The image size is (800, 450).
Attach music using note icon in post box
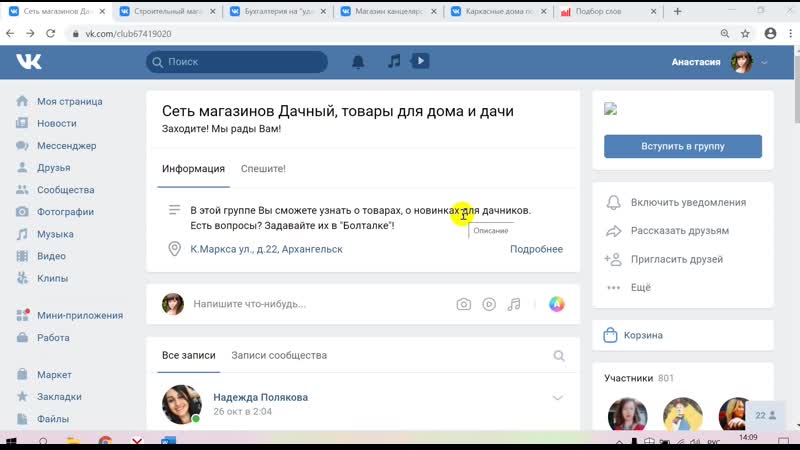tap(514, 304)
